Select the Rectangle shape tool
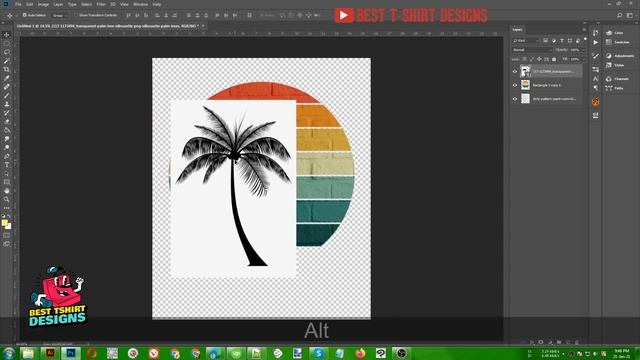This screenshot has width=640, height=360. point(7,182)
